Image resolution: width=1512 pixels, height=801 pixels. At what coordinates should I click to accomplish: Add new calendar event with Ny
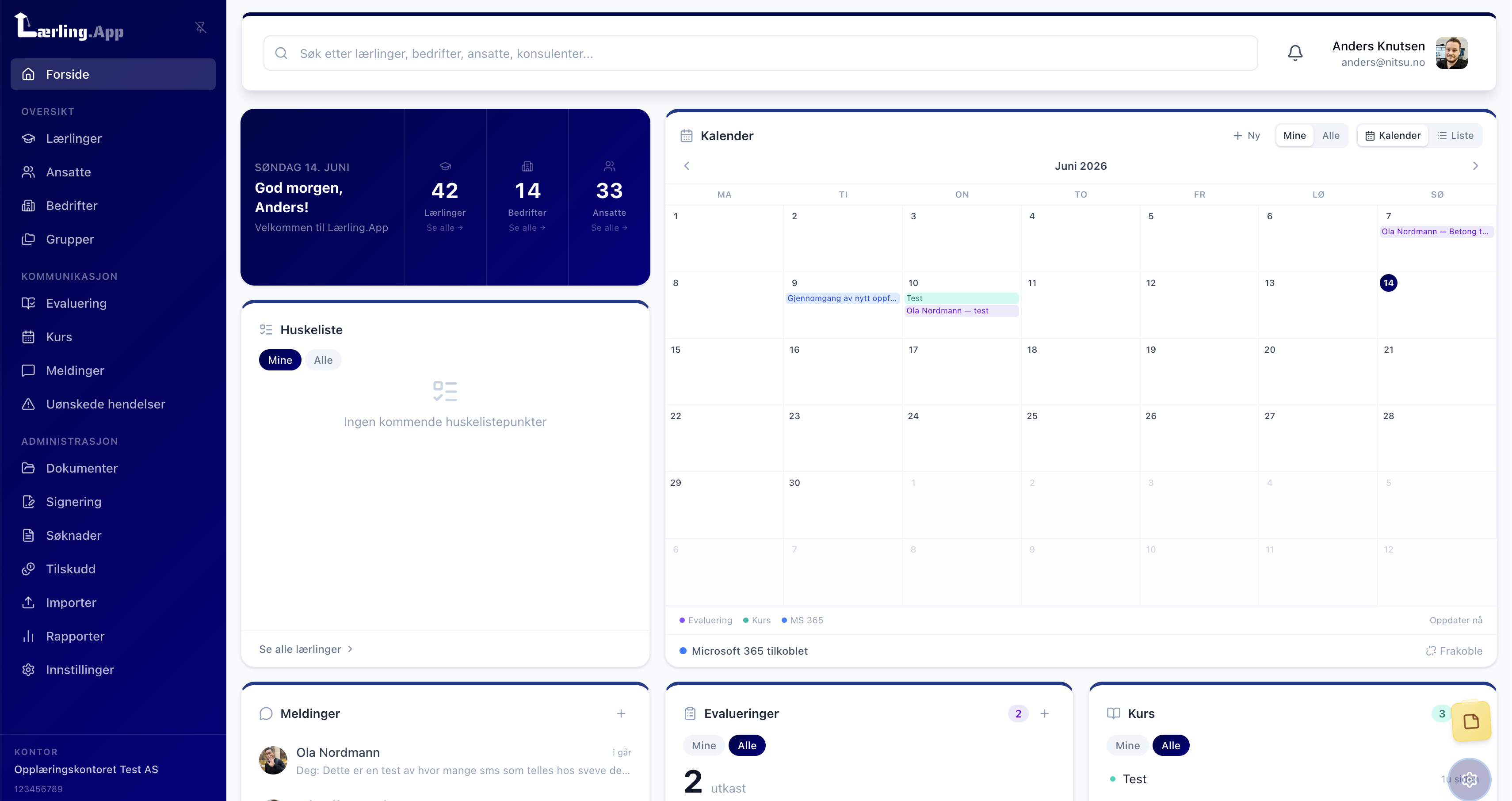1246,136
